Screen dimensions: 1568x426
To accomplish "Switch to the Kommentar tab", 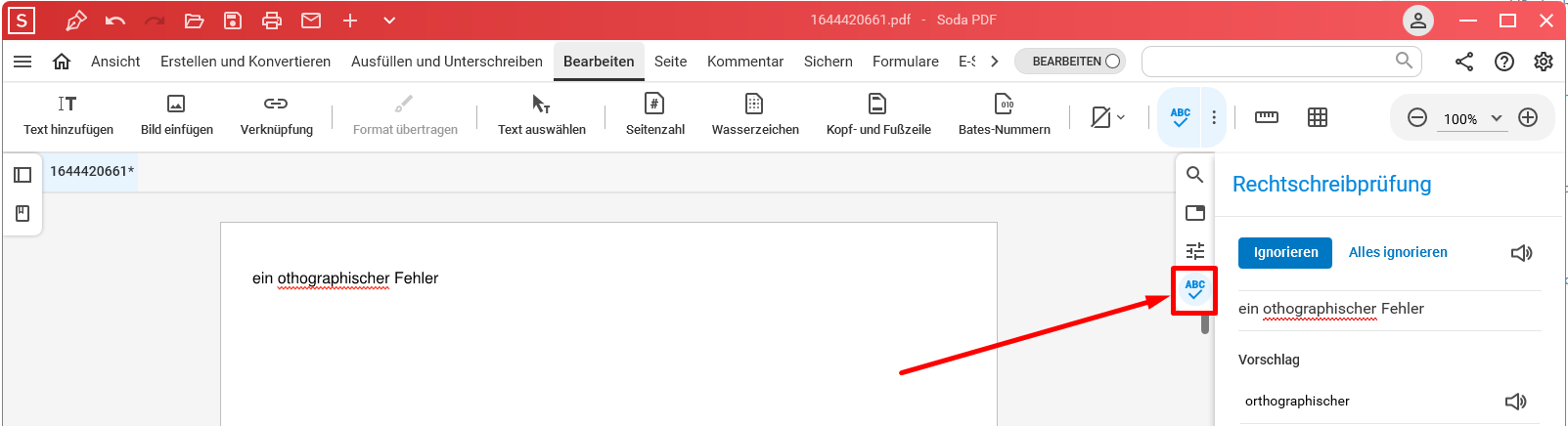I will point(744,62).
